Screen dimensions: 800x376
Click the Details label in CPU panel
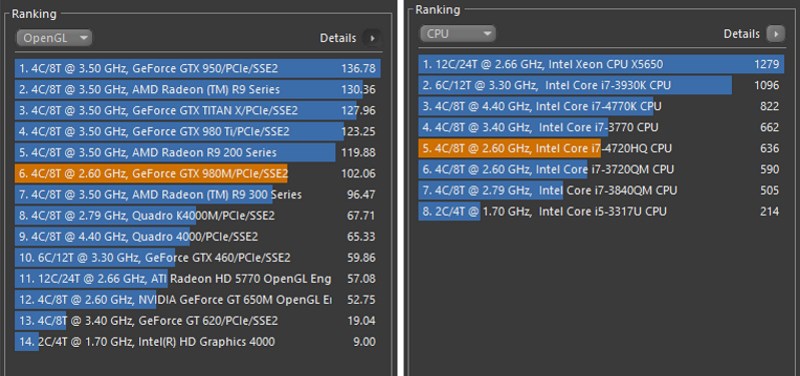point(742,34)
